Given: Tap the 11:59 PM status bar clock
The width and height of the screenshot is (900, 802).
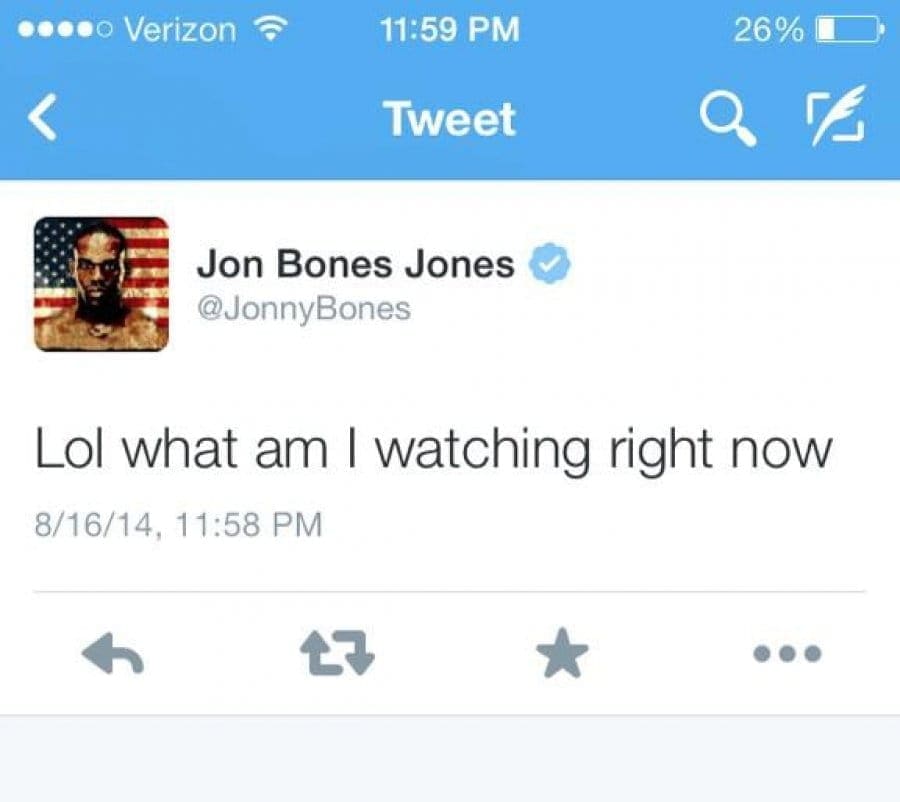Looking at the screenshot, I should coord(449,30).
